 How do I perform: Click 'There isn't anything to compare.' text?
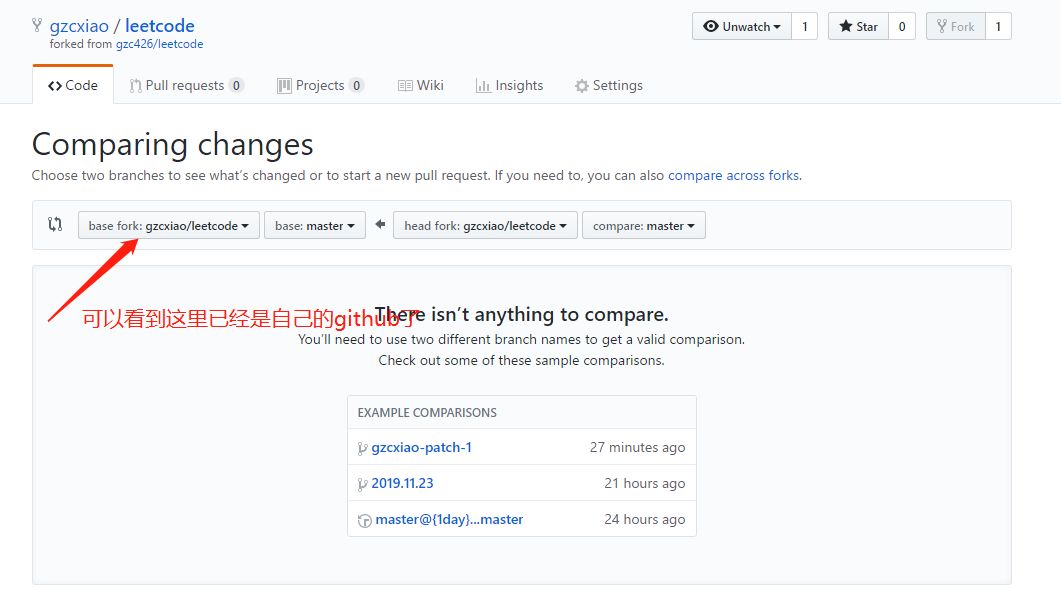(x=522, y=314)
